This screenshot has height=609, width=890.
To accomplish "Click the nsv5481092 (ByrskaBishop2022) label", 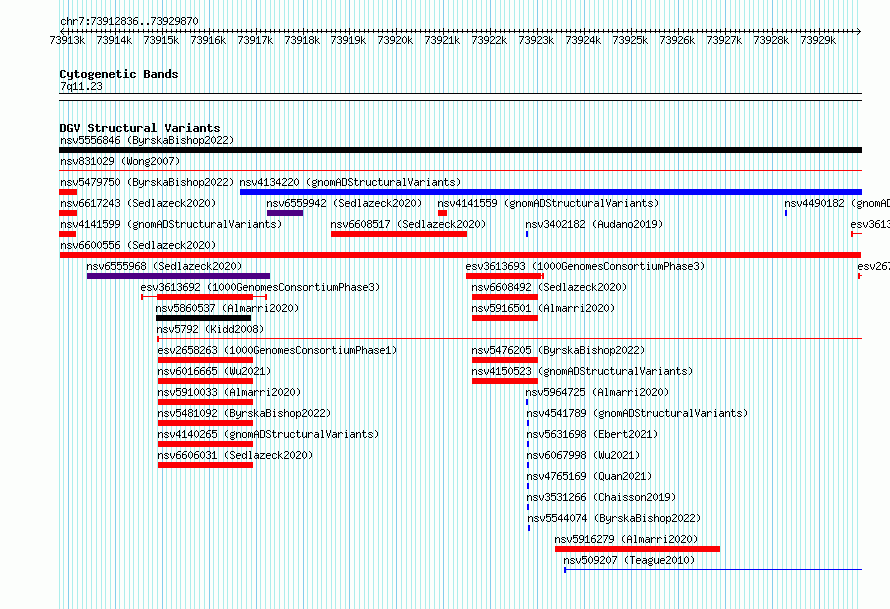I will (244, 413).
